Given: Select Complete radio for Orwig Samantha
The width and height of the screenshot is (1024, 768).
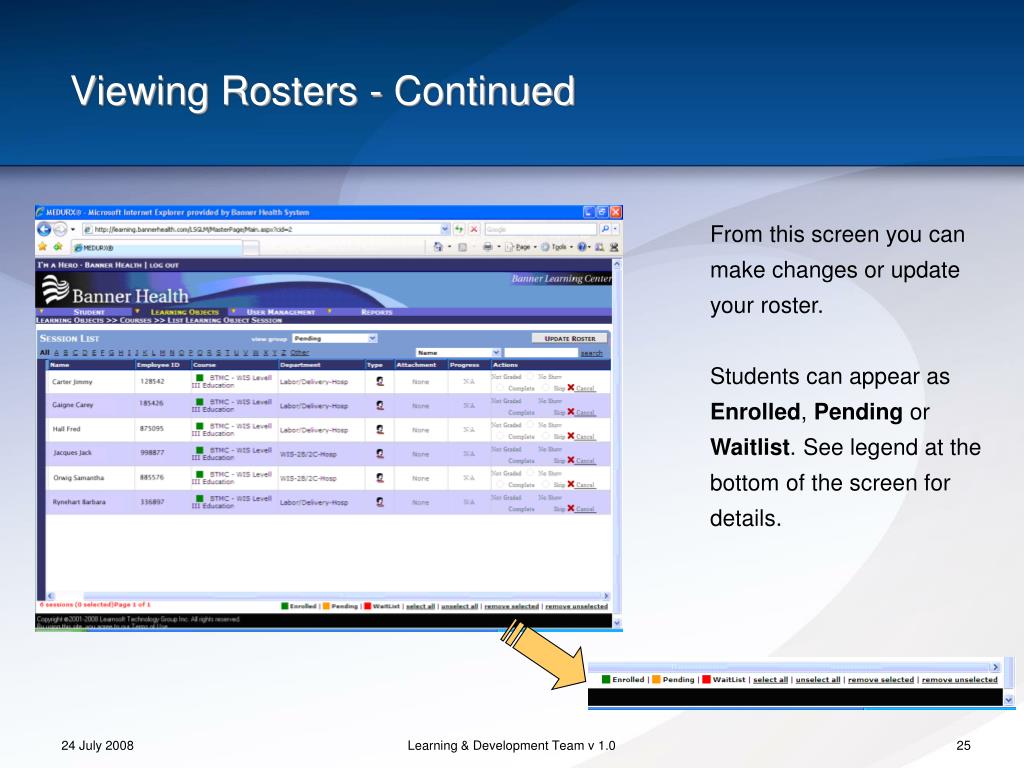Looking at the screenshot, I should click(x=500, y=485).
